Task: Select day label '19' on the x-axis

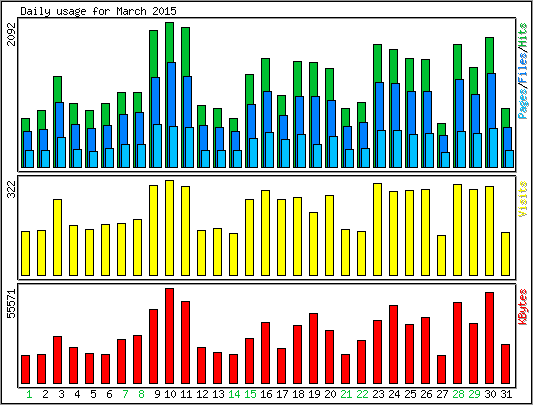Action: pos(314,394)
